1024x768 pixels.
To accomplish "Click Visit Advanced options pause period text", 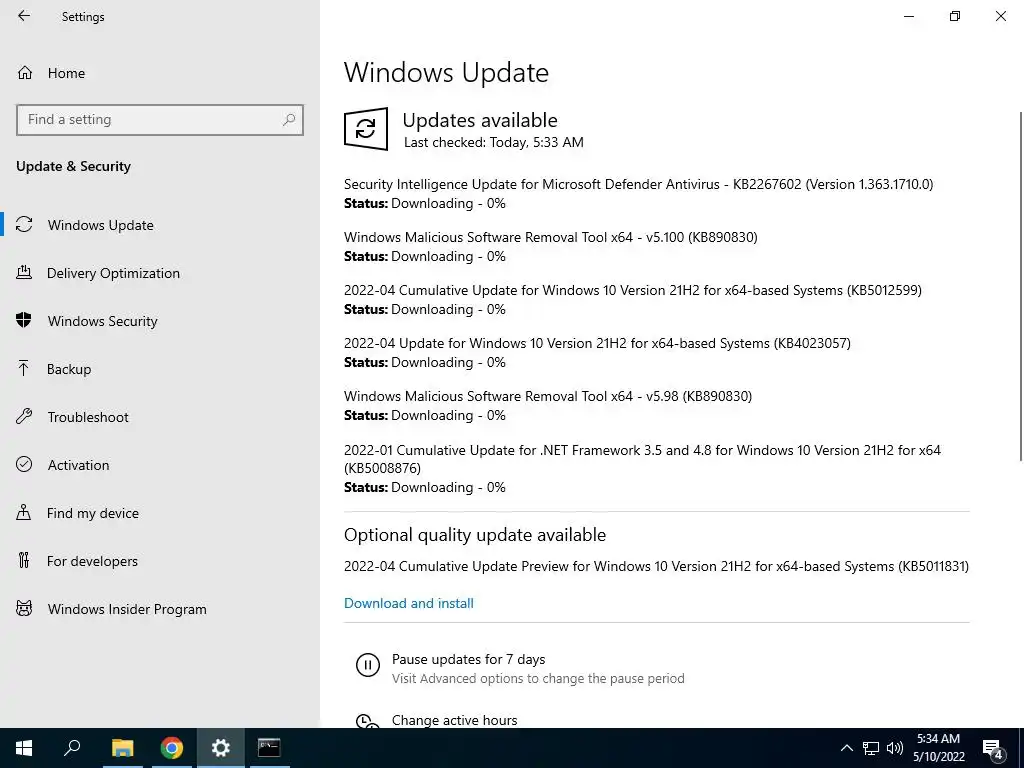I will (x=538, y=679).
